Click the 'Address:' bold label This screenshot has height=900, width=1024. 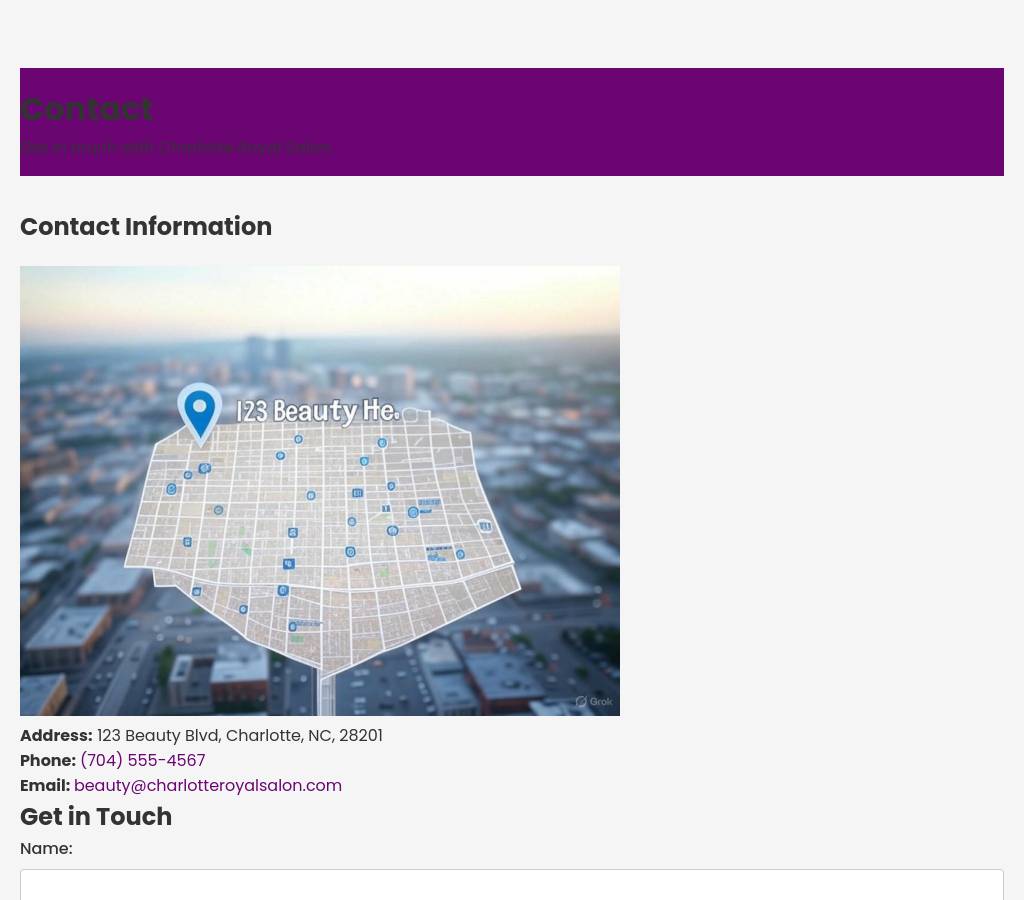click(x=56, y=736)
